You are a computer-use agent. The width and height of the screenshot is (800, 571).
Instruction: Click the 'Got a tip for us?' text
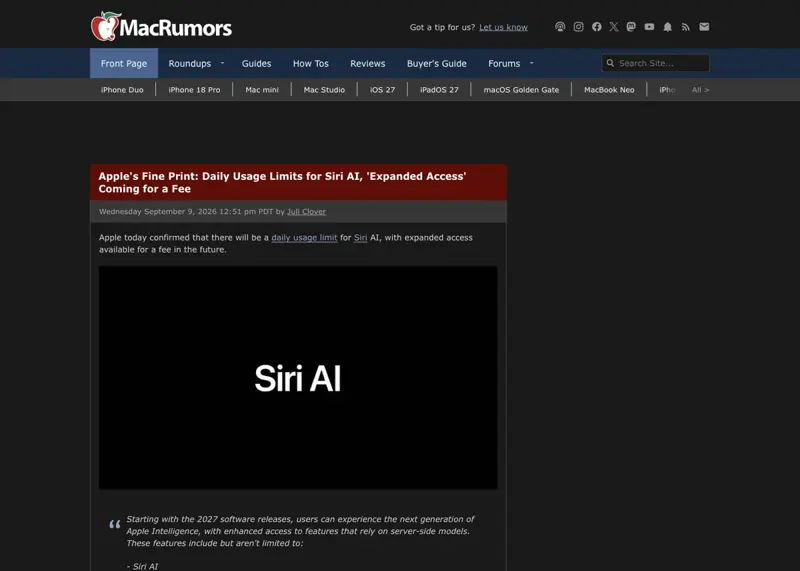(x=442, y=28)
